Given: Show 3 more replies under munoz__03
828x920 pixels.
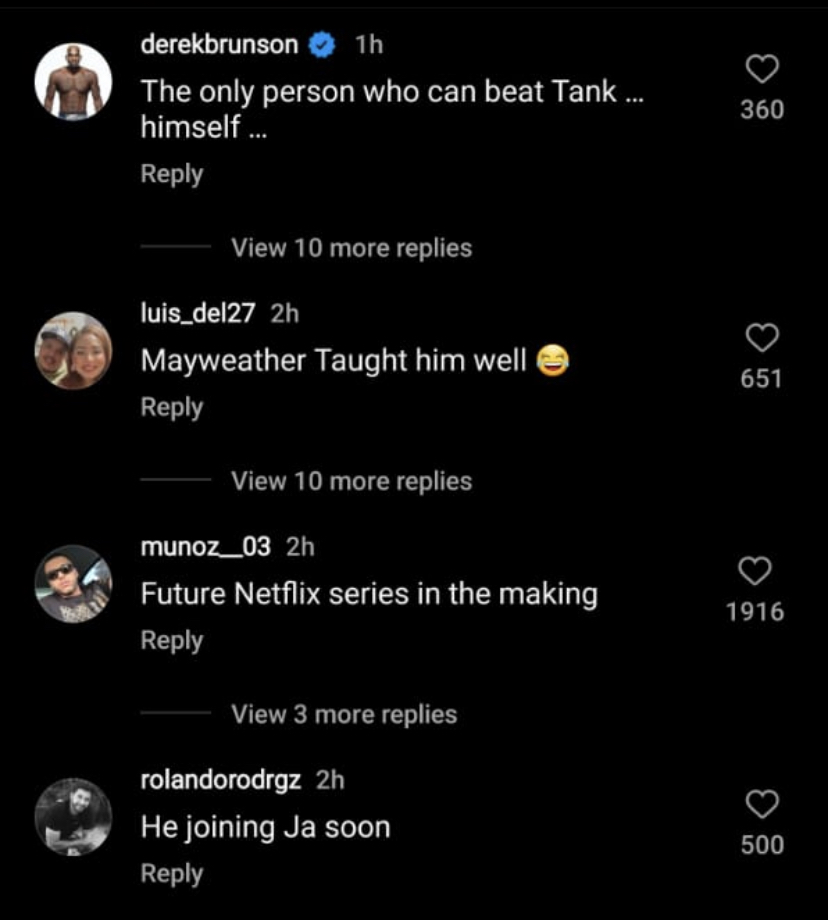Looking at the screenshot, I should point(344,714).
